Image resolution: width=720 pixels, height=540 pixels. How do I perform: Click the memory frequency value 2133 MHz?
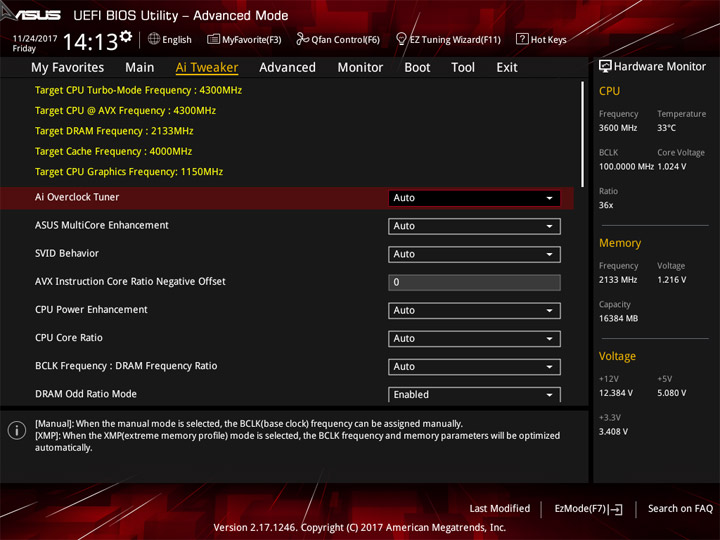click(x=618, y=280)
